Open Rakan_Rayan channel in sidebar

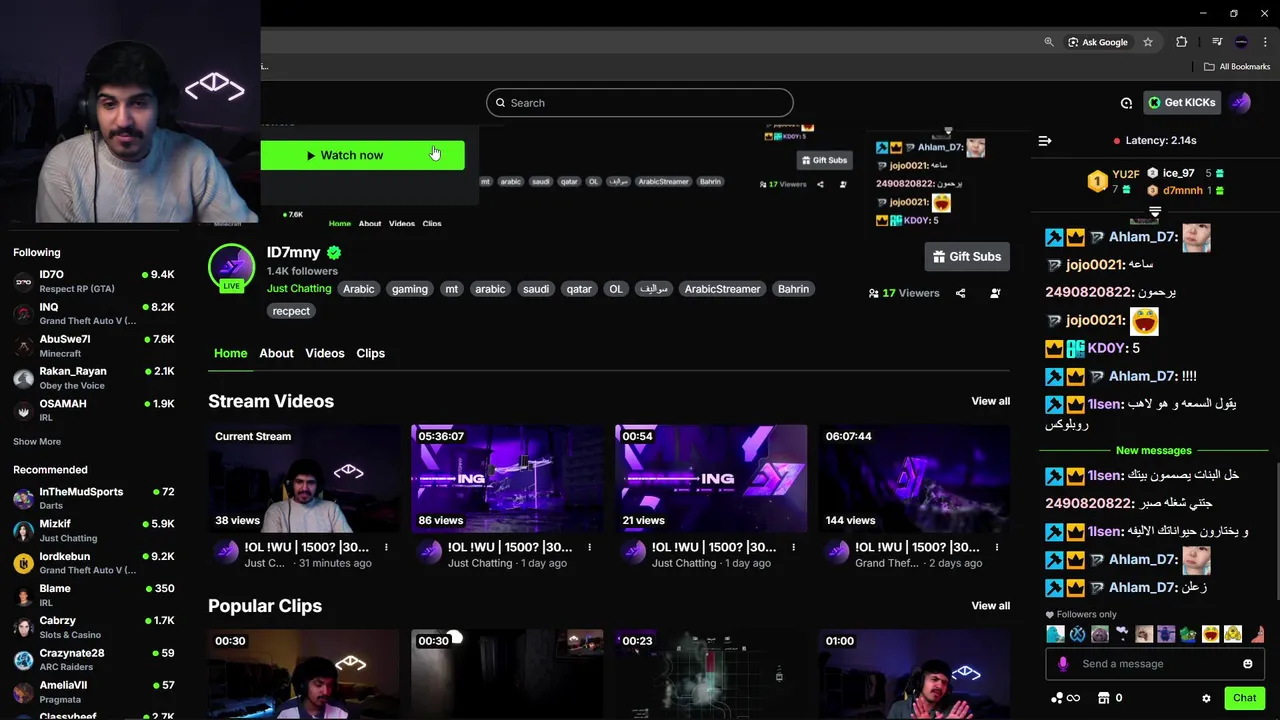click(94, 378)
